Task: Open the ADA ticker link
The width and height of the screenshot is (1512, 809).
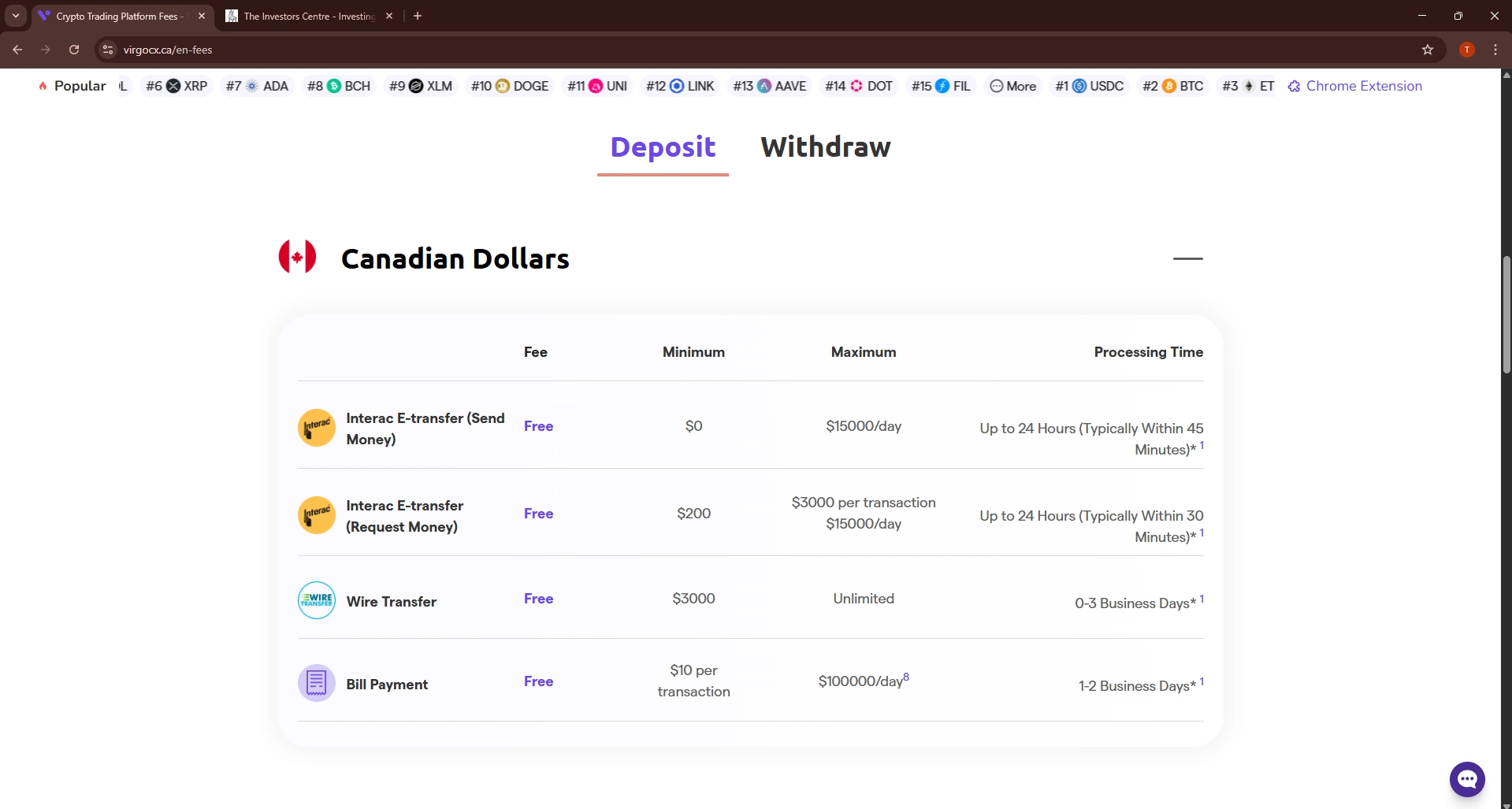Action: click(x=257, y=86)
